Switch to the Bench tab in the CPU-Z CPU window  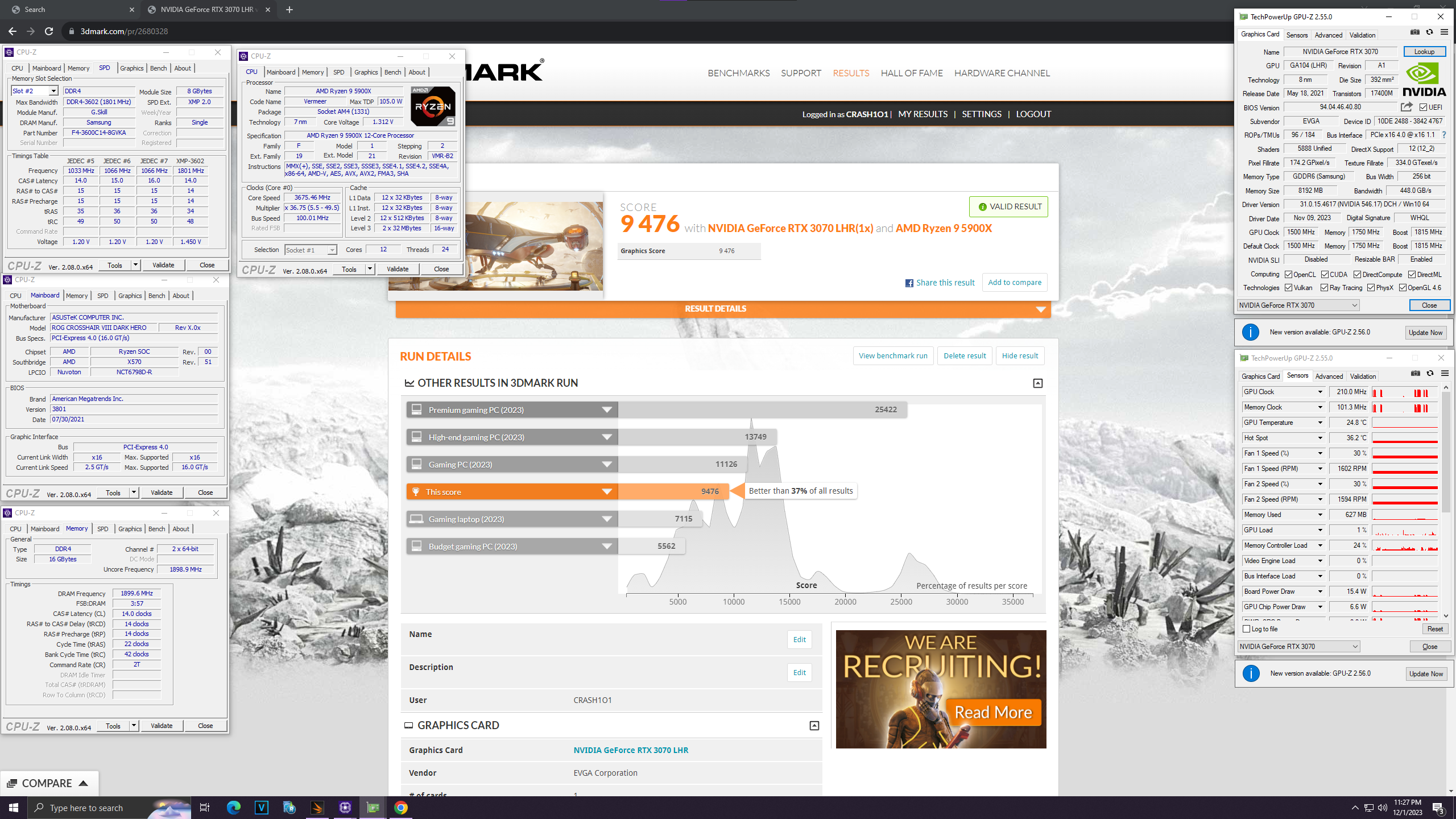392,72
